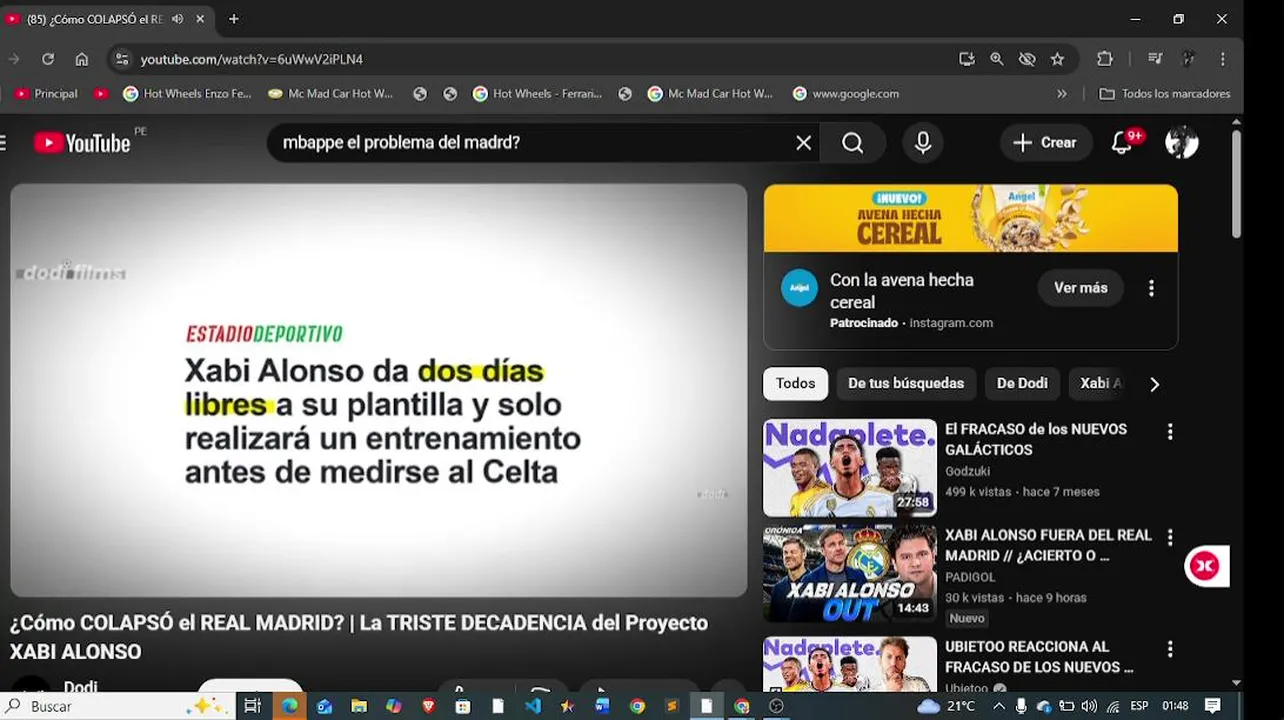Click the Angel advertiser avatar
This screenshot has width=1284, height=720.
coord(799,288)
